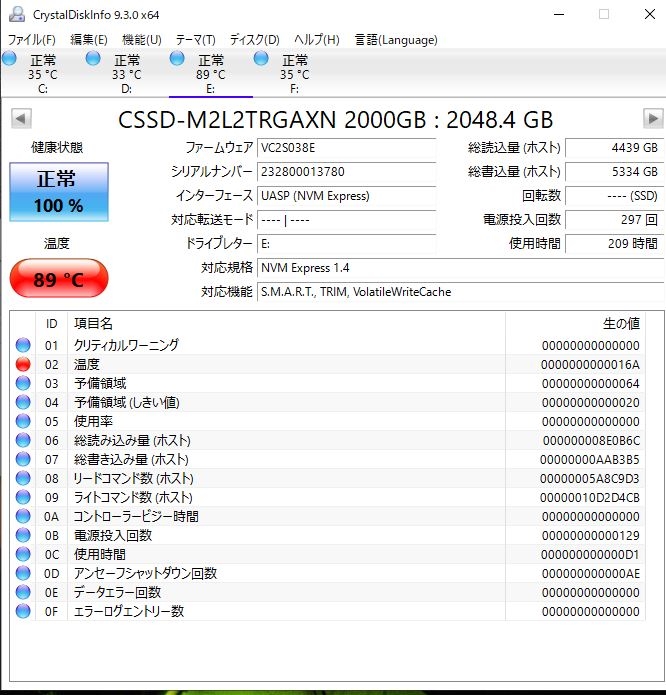Click the 生の値 column header

621,324
